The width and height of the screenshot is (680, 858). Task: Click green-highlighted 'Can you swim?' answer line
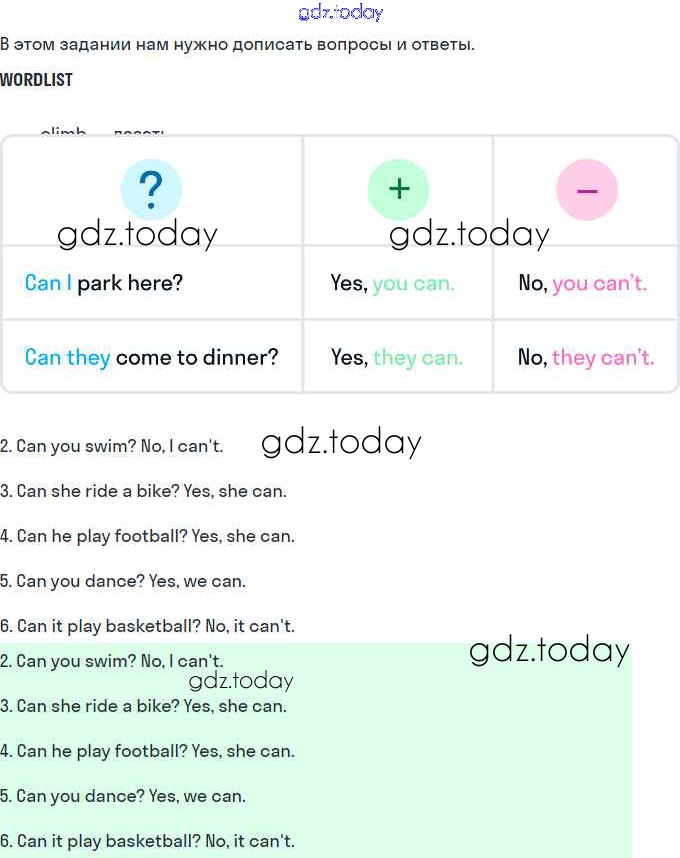112,661
